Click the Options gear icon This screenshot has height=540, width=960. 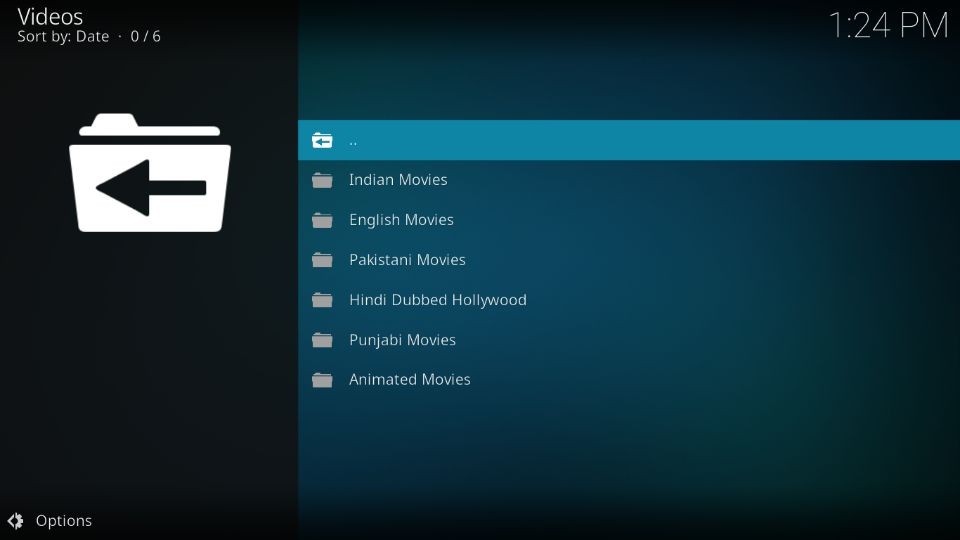click(x=16, y=521)
